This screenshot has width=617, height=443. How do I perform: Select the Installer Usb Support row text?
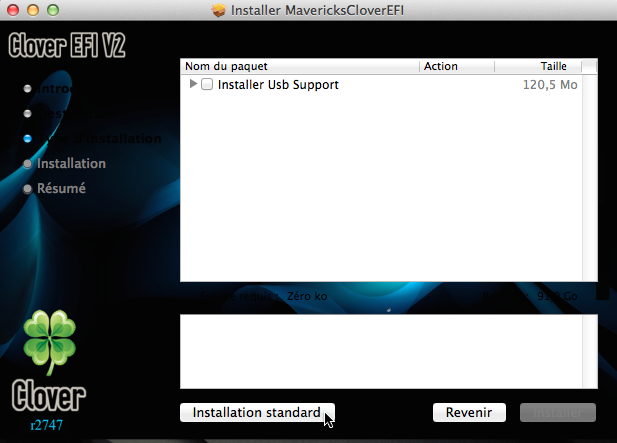(x=278, y=85)
